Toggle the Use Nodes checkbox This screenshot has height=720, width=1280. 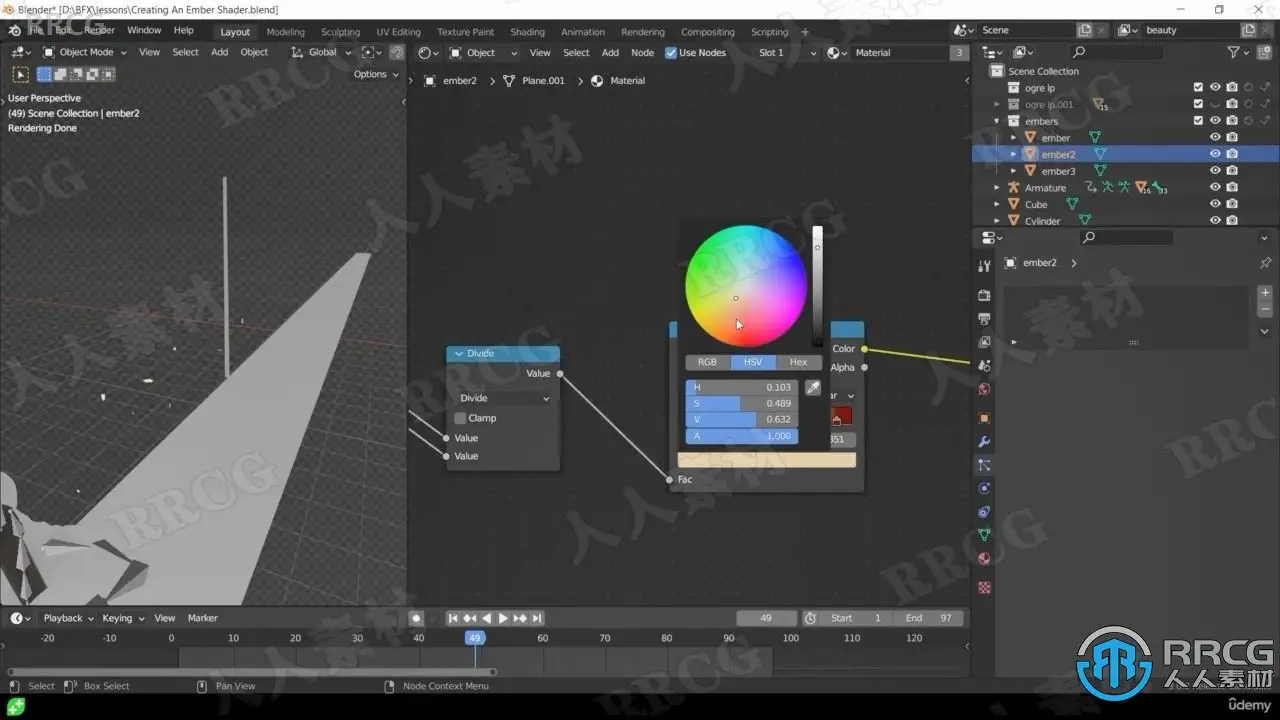pyautogui.click(x=671, y=53)
